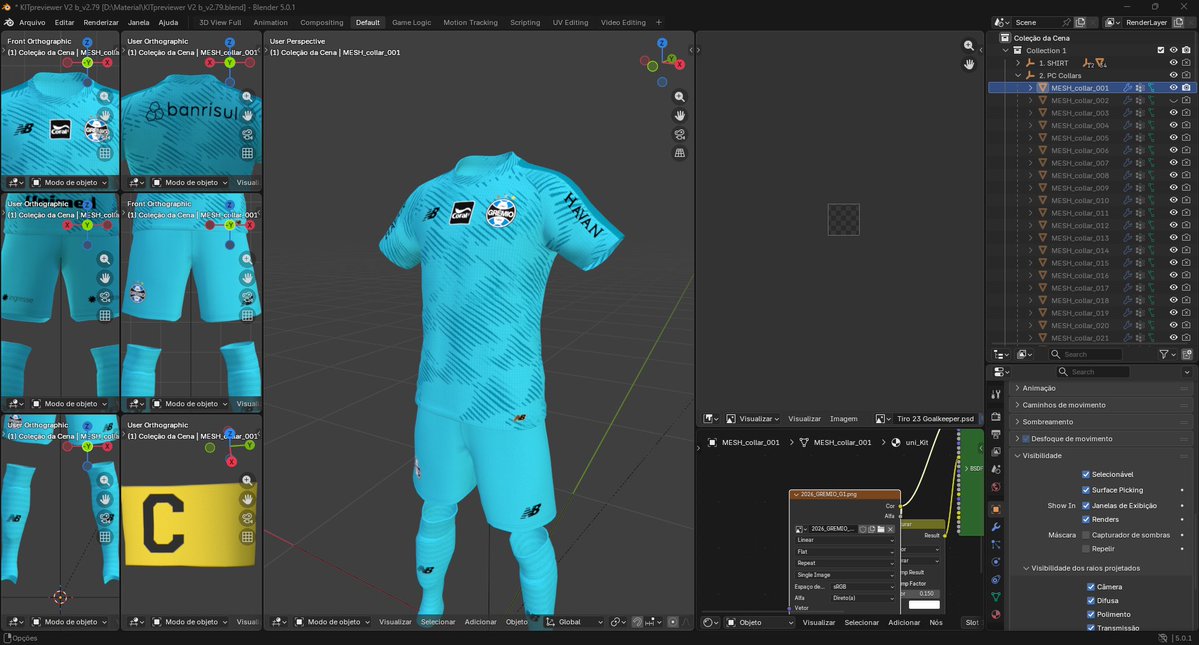Open the Physics properties tab icon
Viewport: 1199px width, 645px height.
click(x=996, y=562)
